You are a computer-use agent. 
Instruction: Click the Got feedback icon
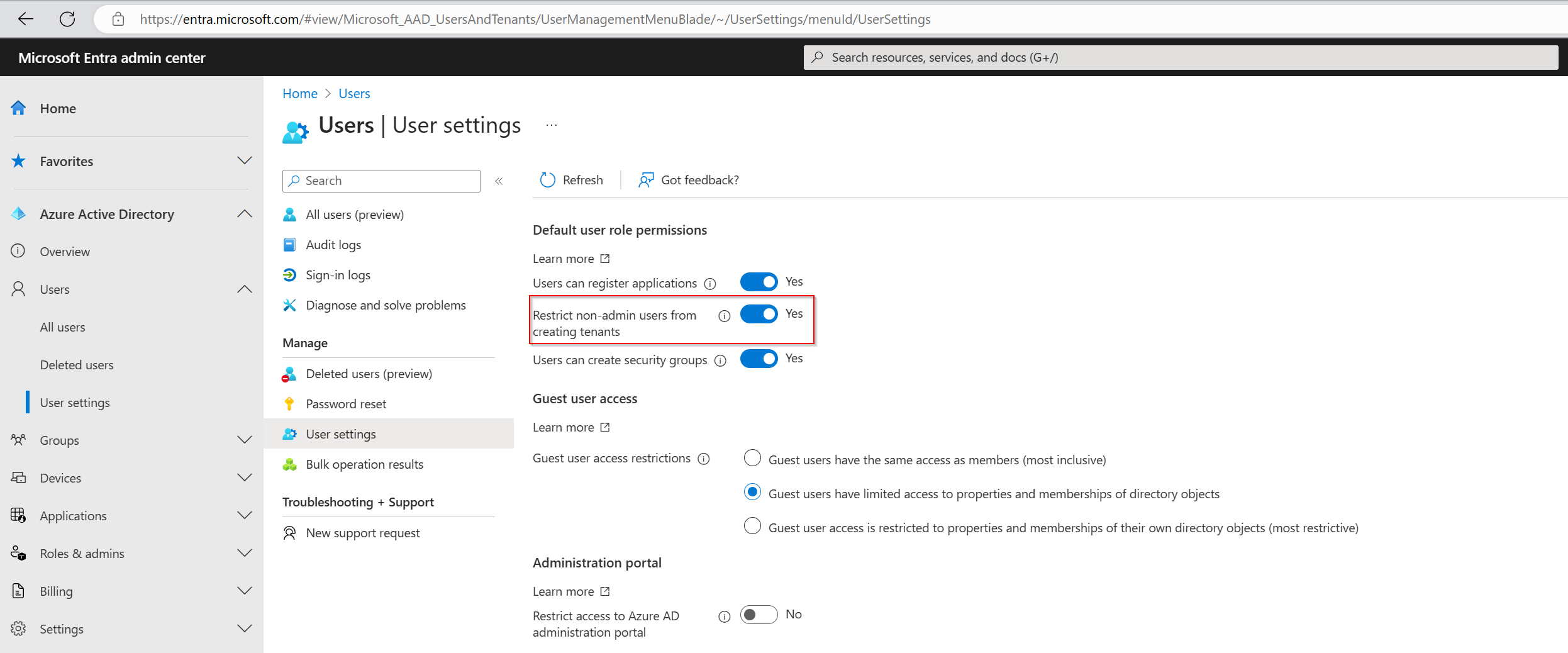[646, 181]
